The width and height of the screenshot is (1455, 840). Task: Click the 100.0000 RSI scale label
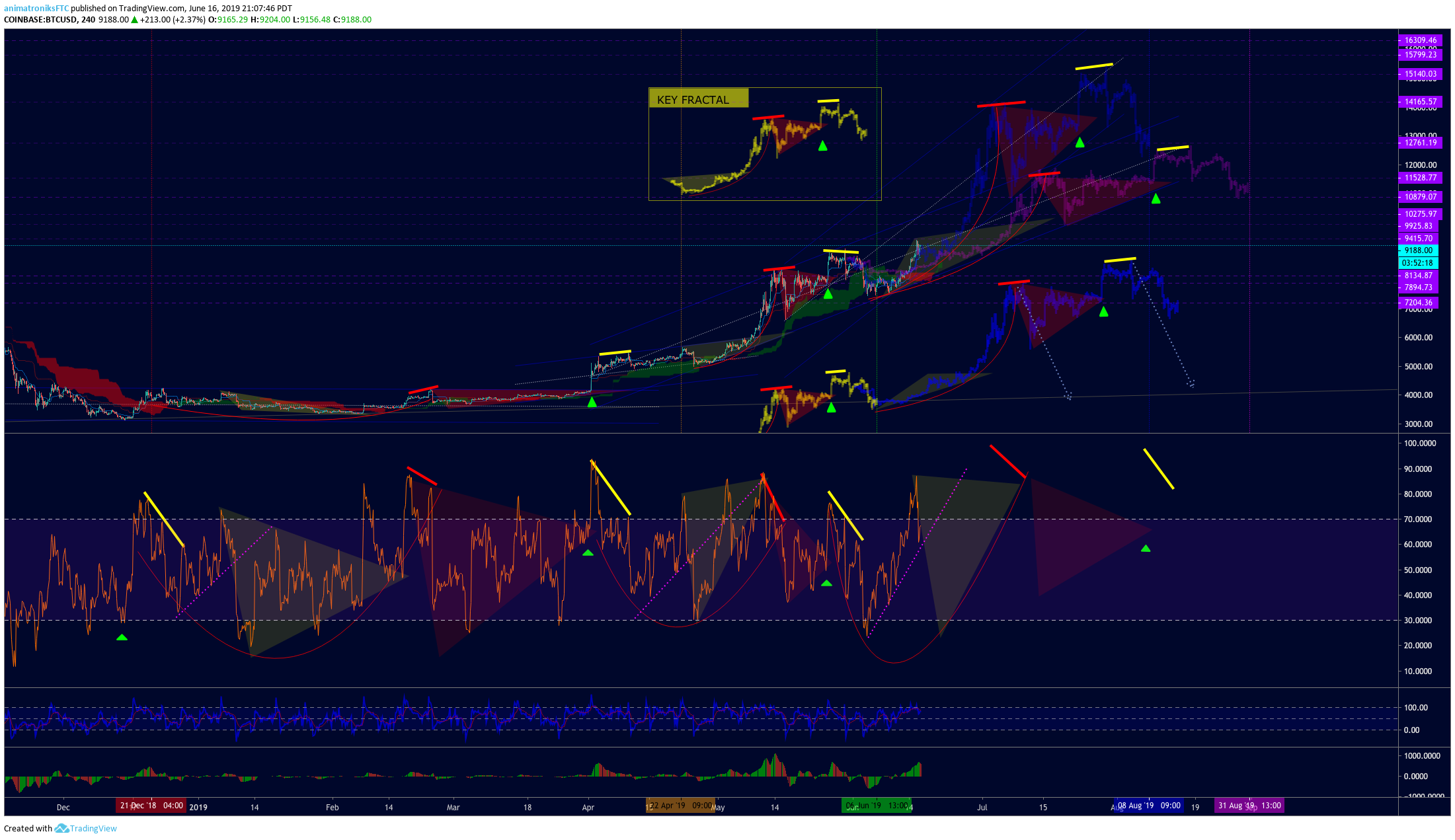[1420, 443]
